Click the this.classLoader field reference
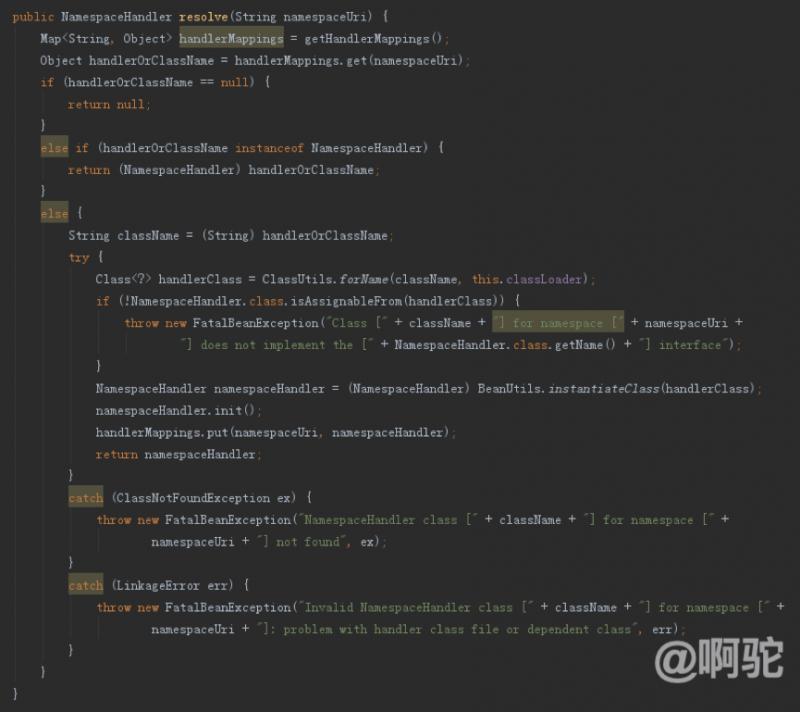 [527, 279]
